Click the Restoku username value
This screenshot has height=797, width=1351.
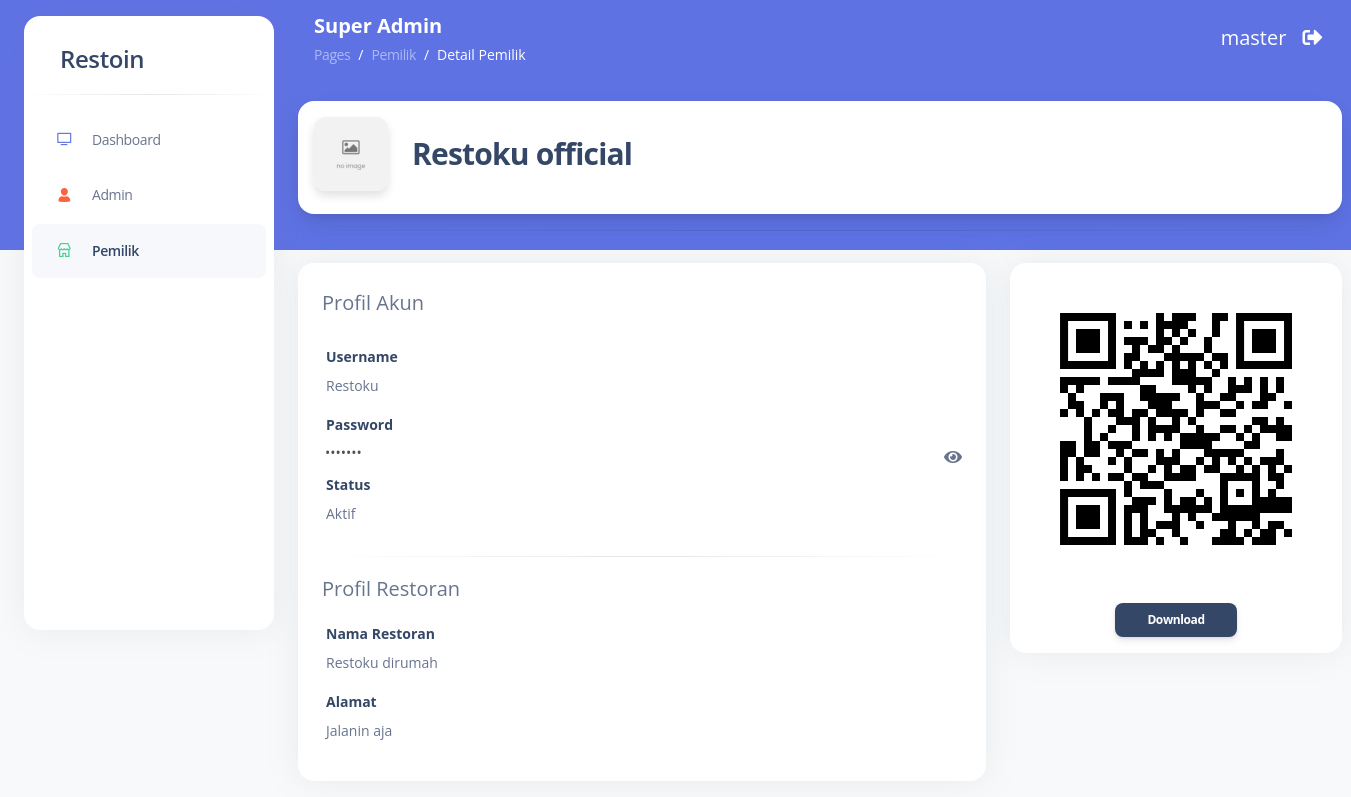click(352, 386)
